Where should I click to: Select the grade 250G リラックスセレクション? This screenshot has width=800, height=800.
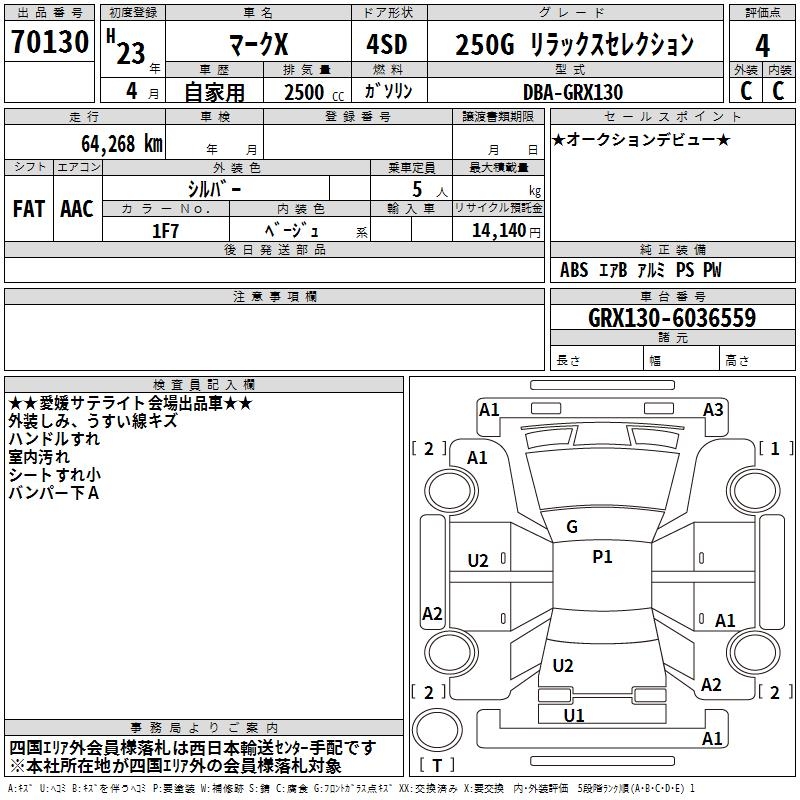pyautogui.click(x=574, y=44)
